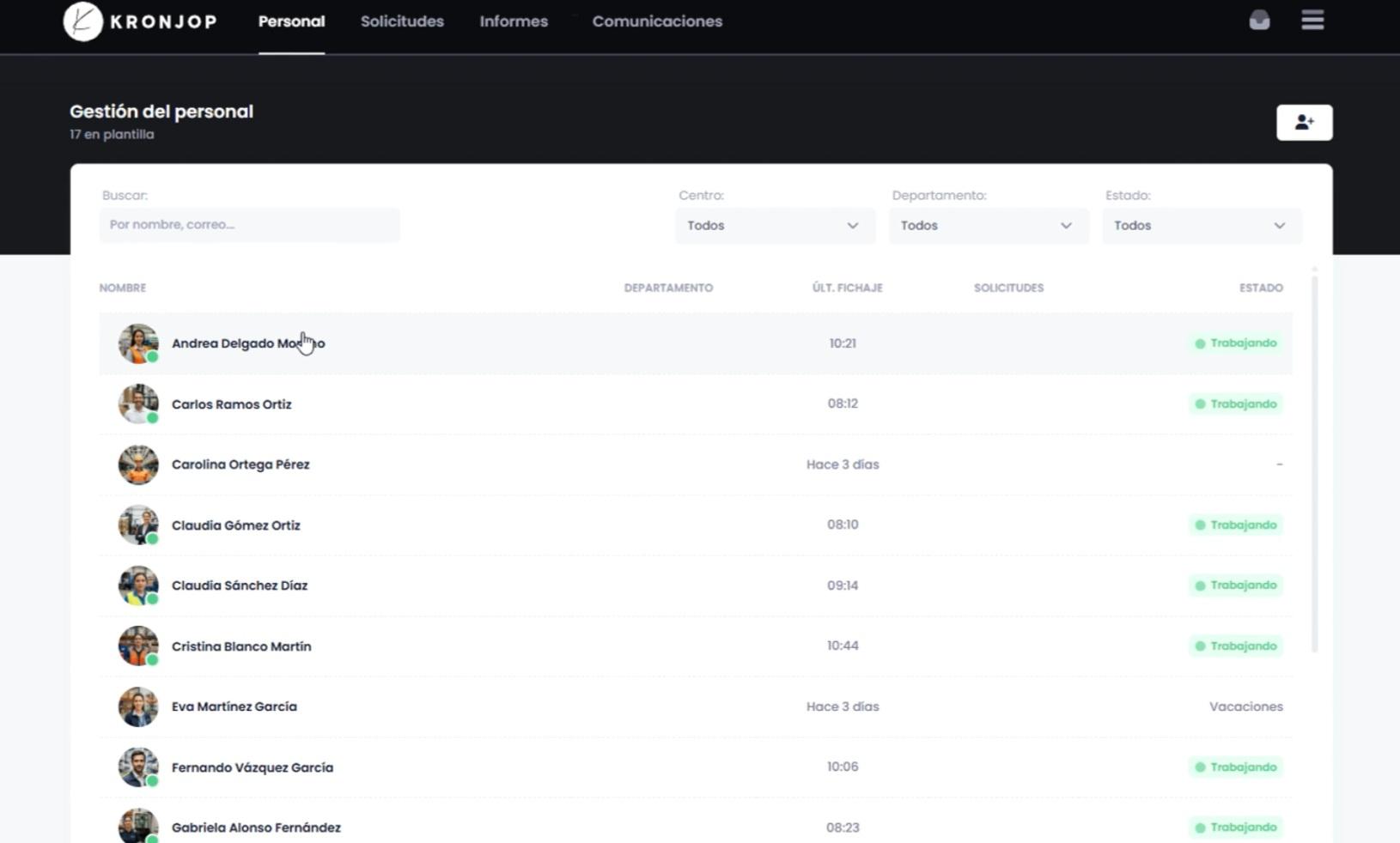The width and height of the screenshot is (1400, 843).
Task: Open the hamburger menu icon
Action: [1312, 21]
